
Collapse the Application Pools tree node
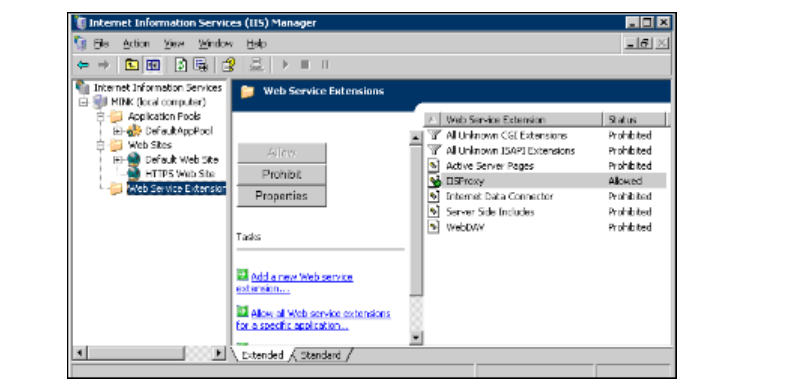click(101, 117)
